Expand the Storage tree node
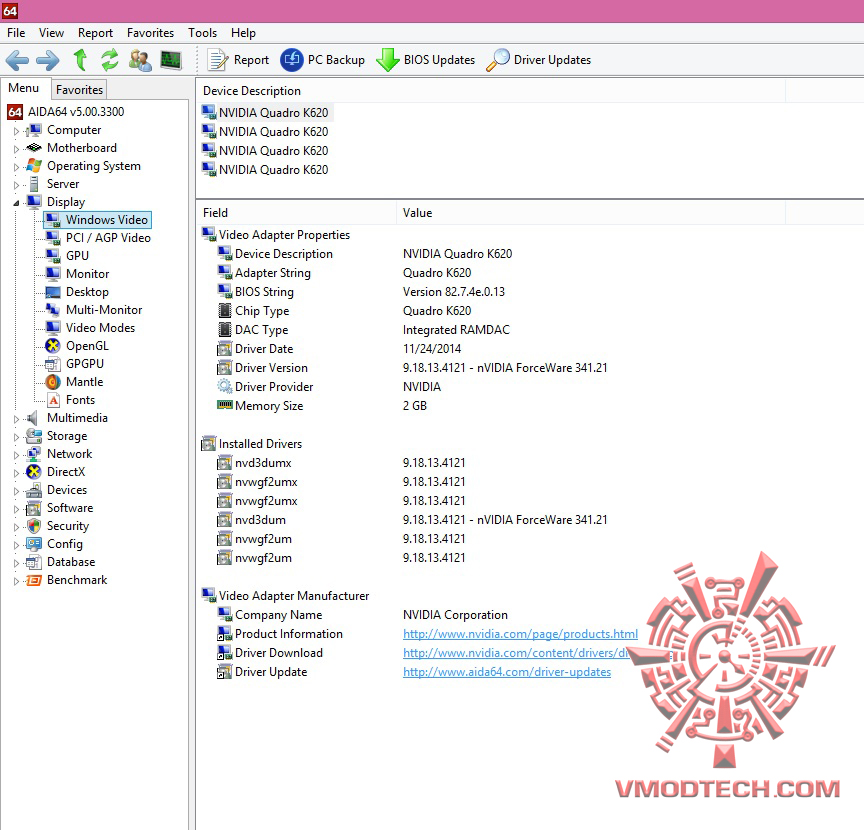Image resolution: width=864 pixels, height=830 pixels. coord(16,437)
